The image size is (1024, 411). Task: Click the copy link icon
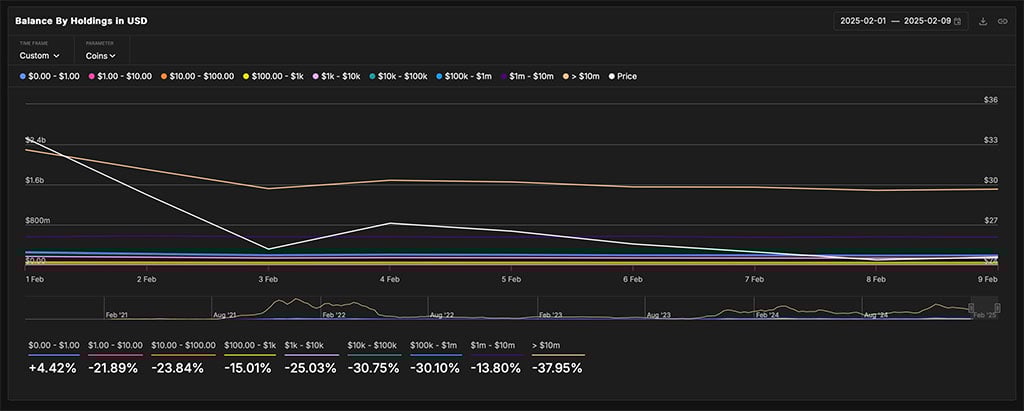[x=1002, y=21]
